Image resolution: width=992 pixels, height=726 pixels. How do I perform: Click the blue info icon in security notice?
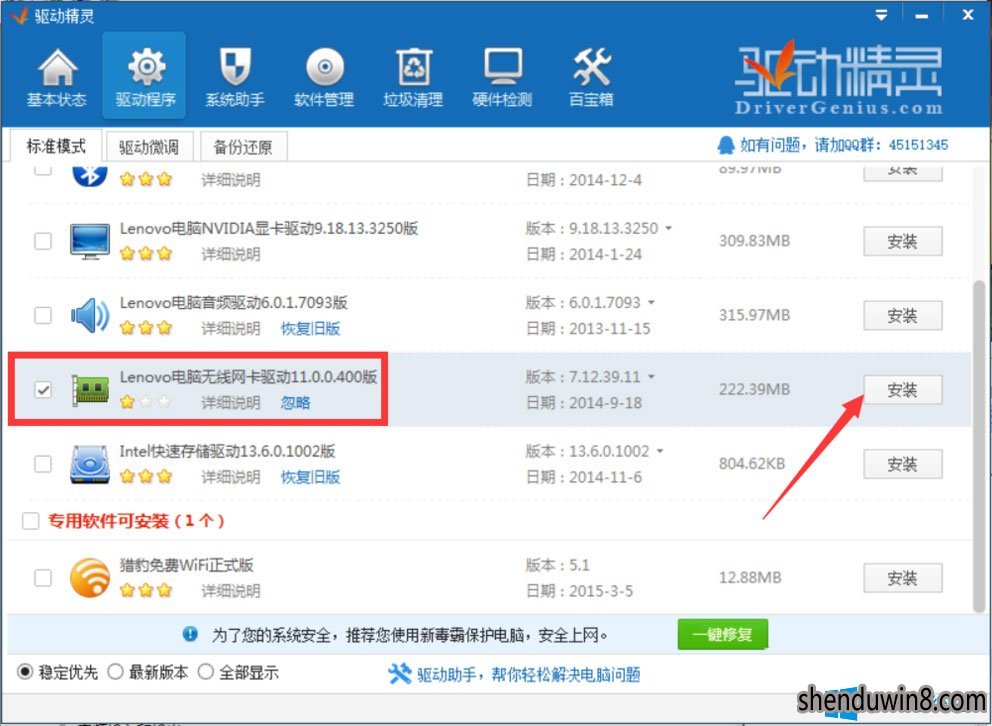tap(190, 634)
